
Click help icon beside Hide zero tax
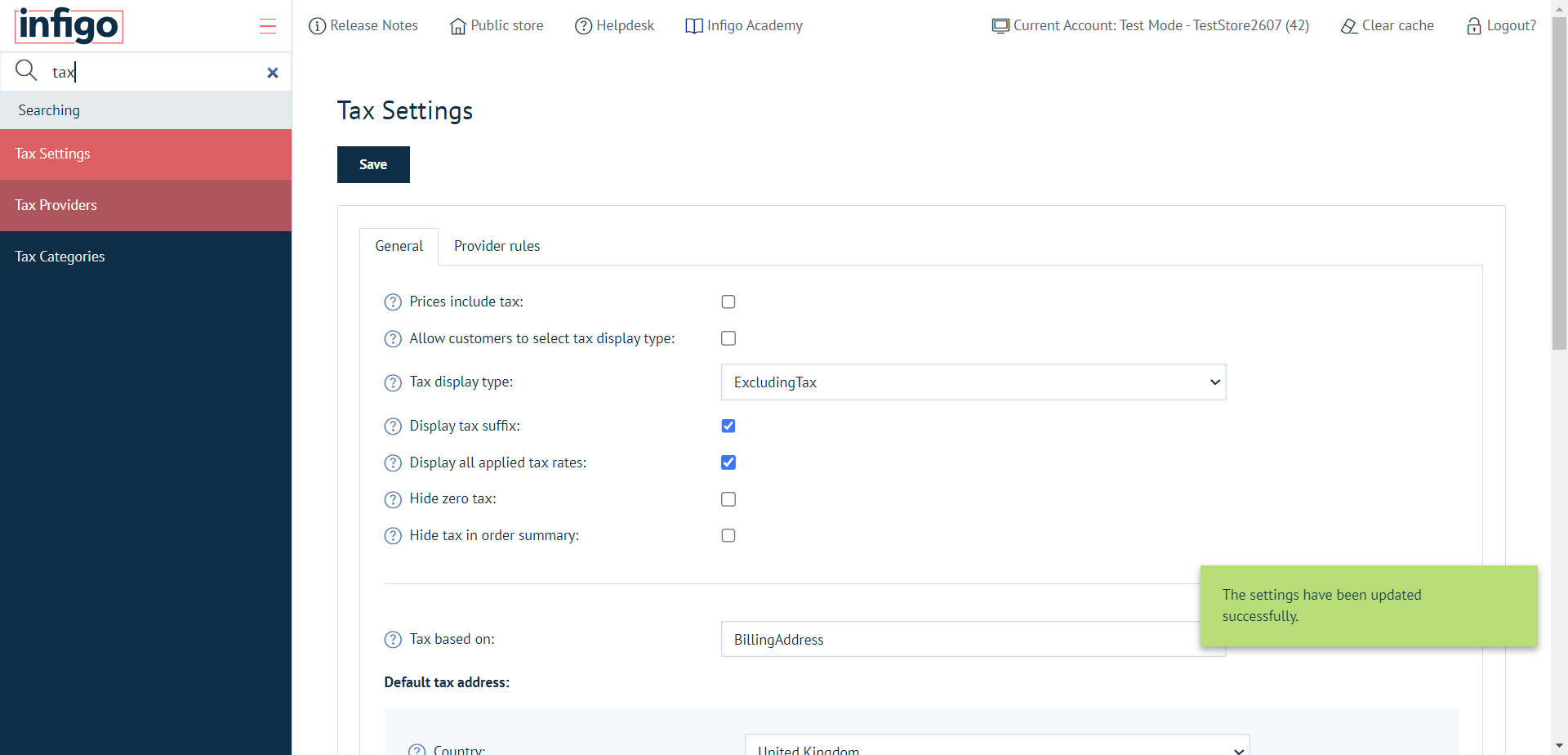[393, 500]
